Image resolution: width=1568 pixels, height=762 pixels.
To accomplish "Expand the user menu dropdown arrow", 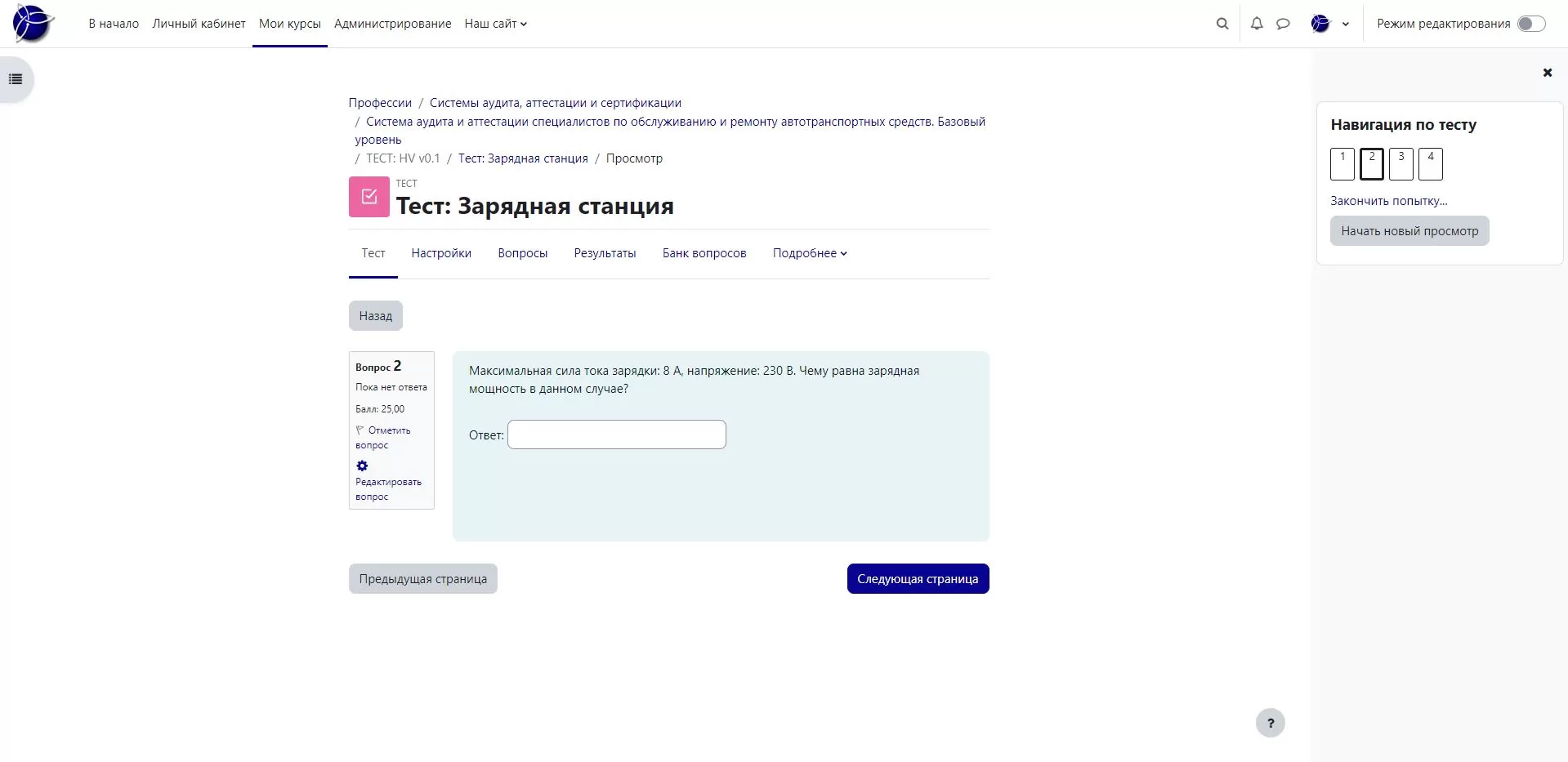I will [1345, 24].
